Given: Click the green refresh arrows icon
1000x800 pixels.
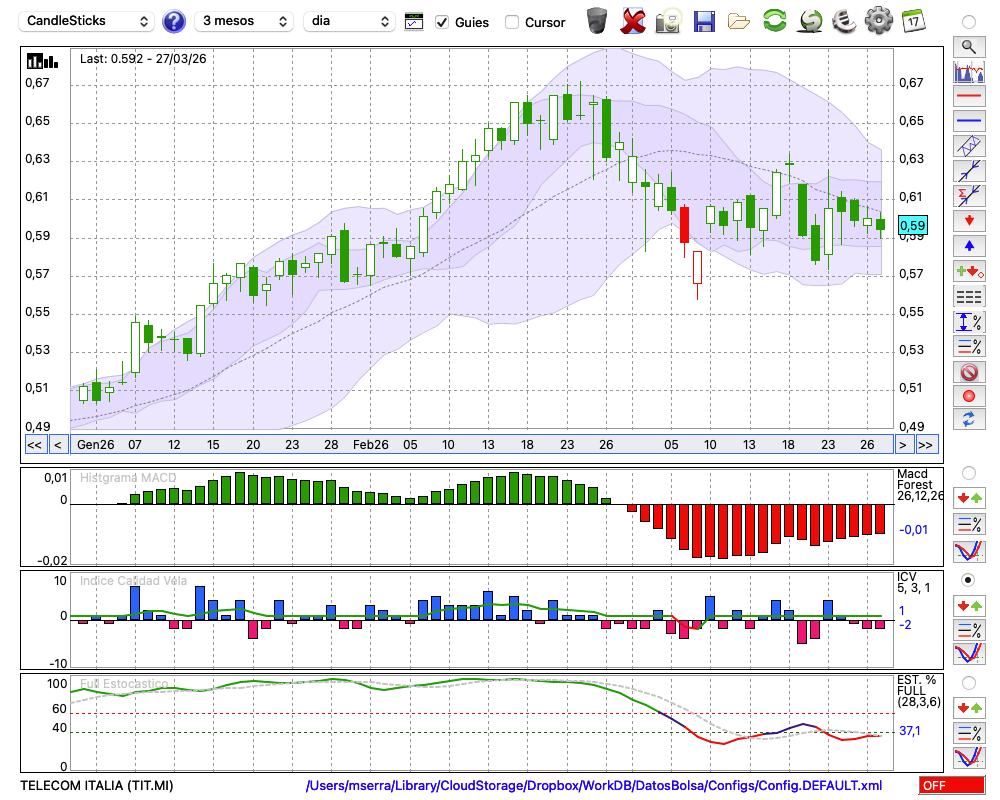Looking at the screenshot, I should 774,21.
